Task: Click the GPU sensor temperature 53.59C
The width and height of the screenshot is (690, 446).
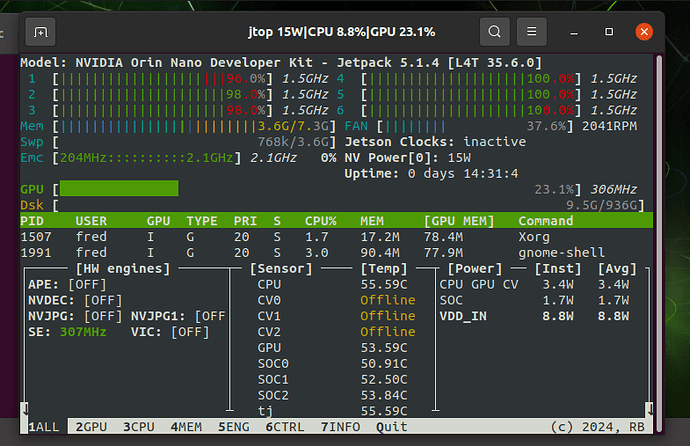Action: (x=384, y=348)
